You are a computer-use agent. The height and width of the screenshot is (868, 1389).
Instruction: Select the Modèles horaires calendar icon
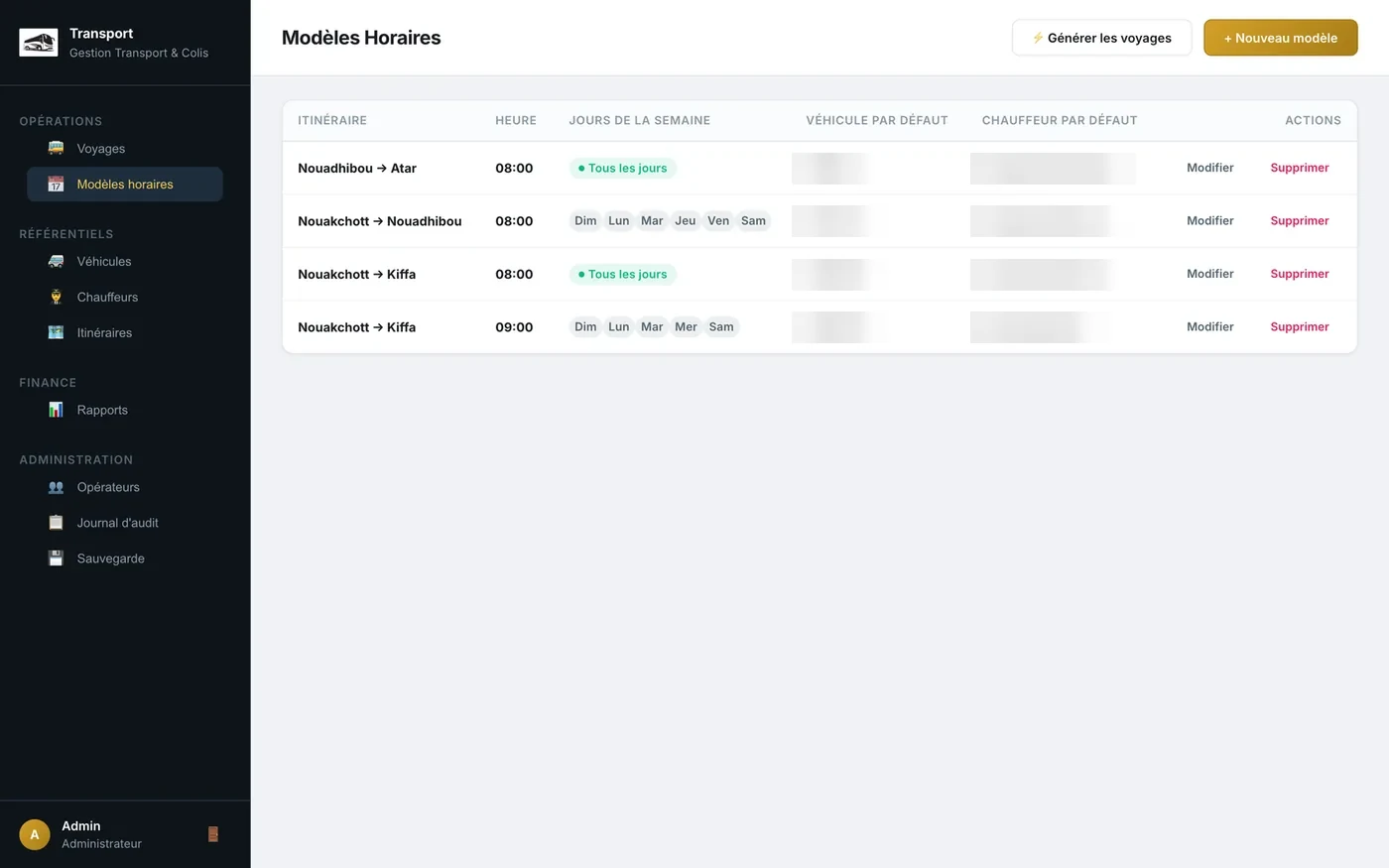point(56,185)
